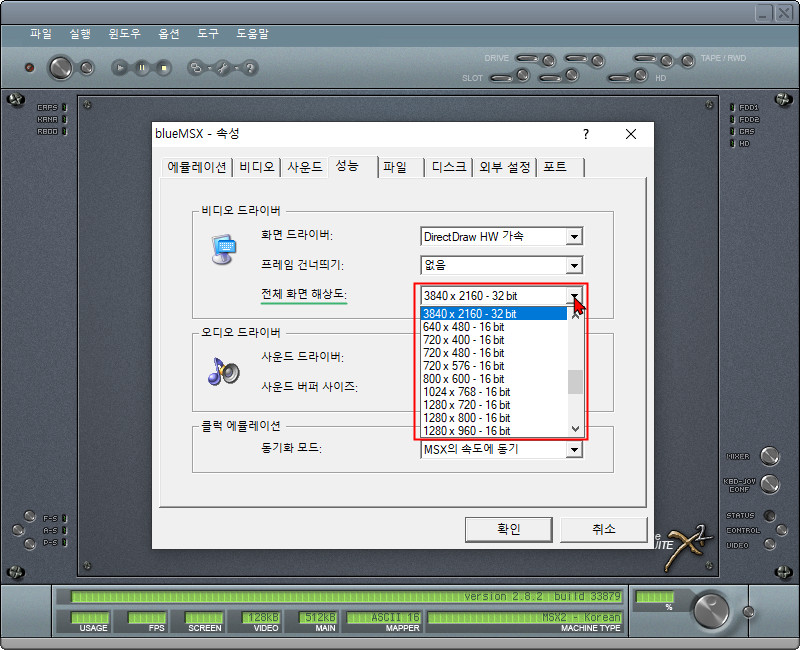800x650 pixels.
Task: Select 720 x 400 - 16 bit option
Action: (x=493, y=340)
